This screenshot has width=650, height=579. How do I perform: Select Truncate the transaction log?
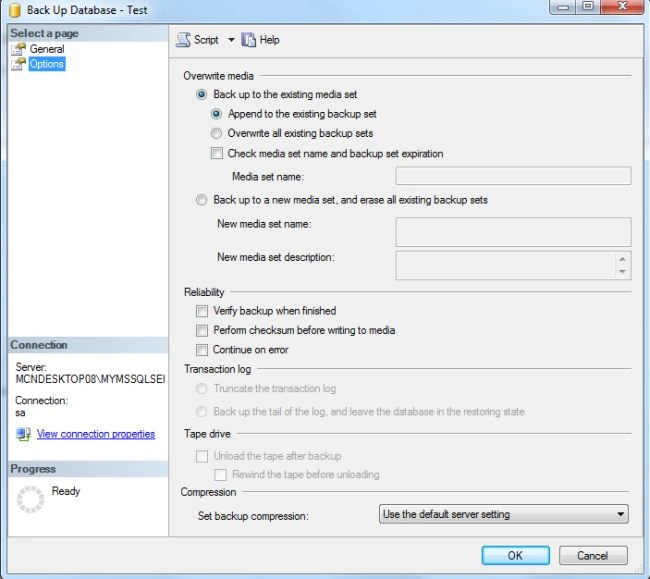click(x=201, y=388)
